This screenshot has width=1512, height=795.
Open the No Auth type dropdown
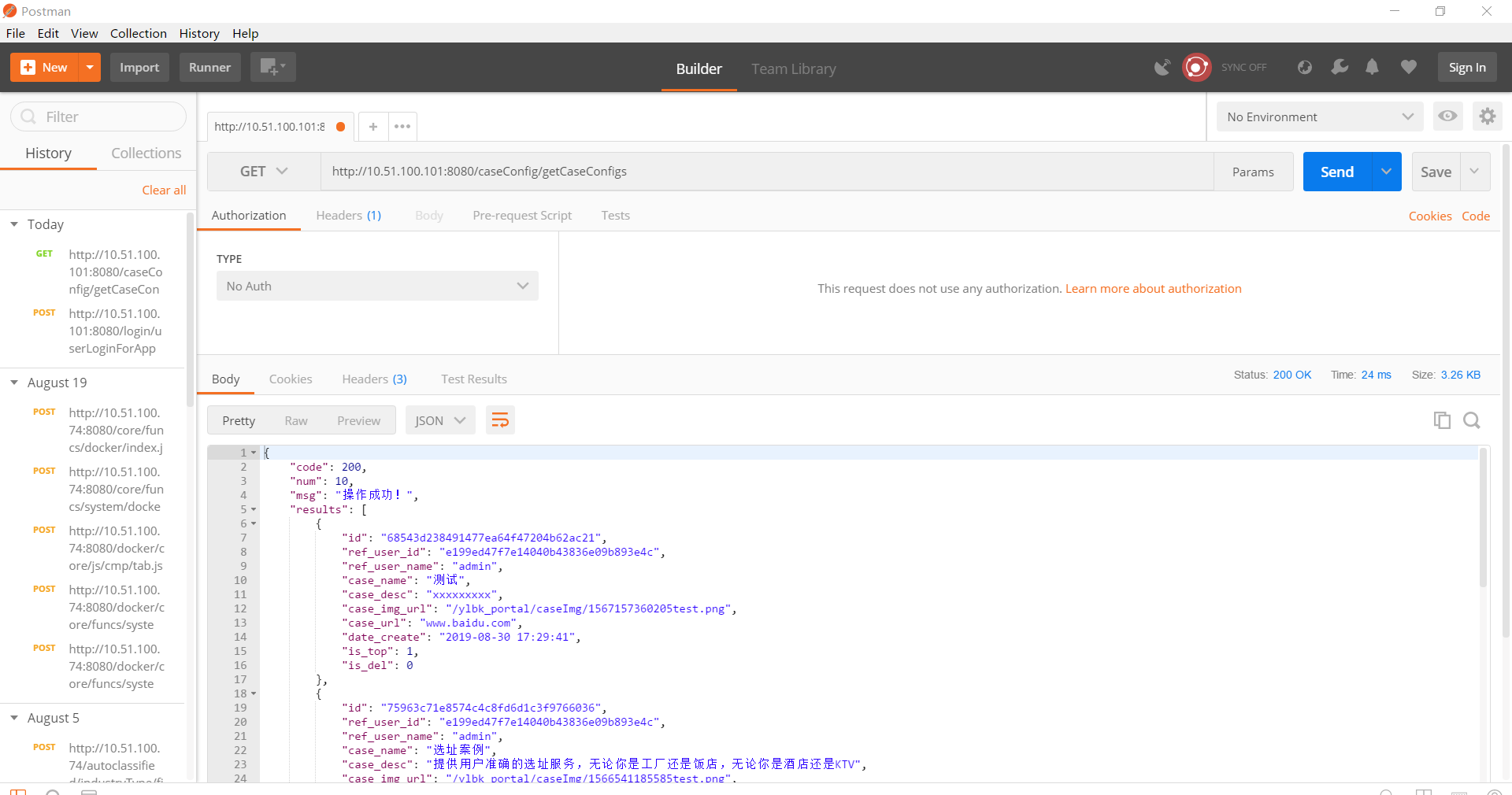[377, 287]
